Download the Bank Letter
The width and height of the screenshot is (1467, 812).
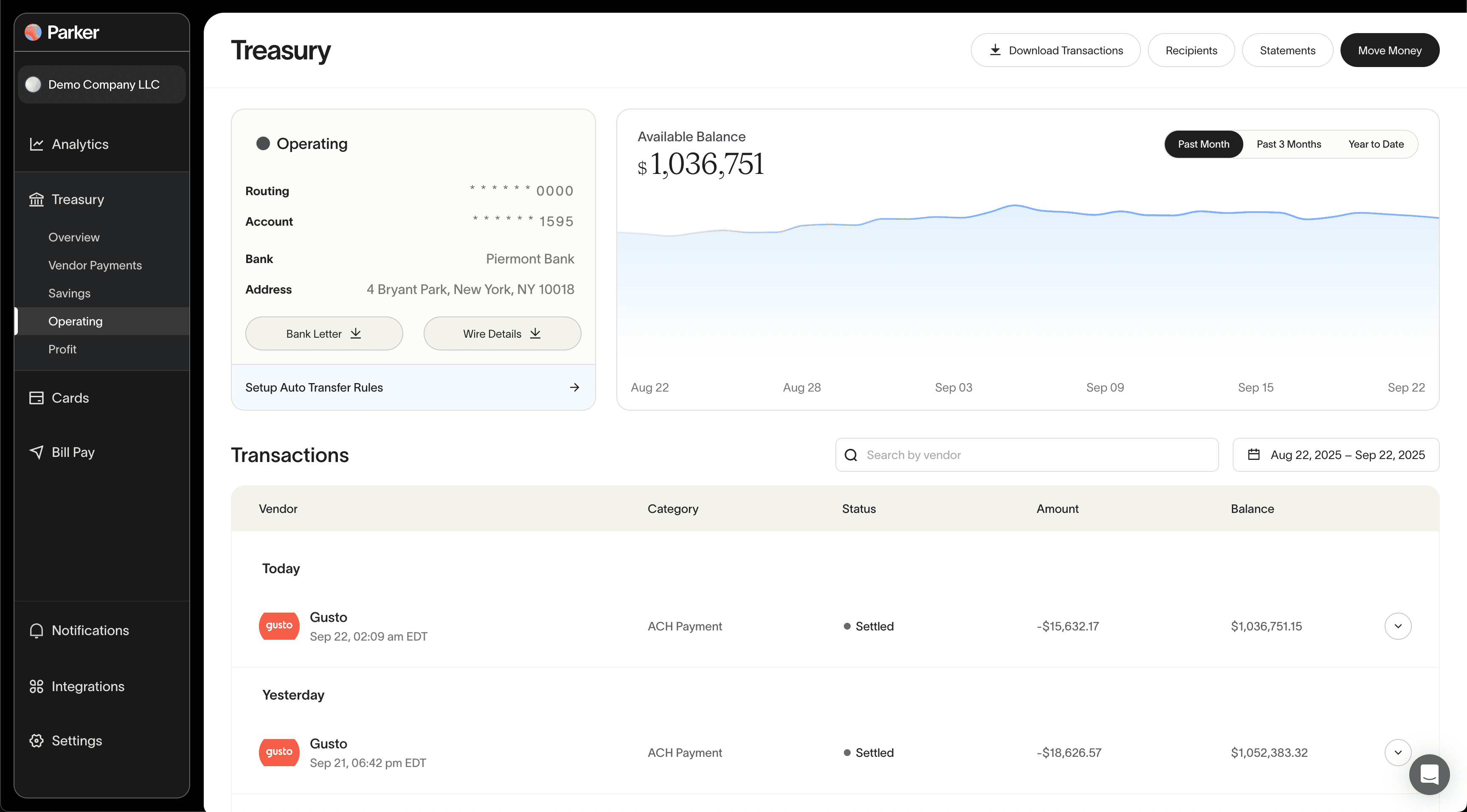click(323, 333)
